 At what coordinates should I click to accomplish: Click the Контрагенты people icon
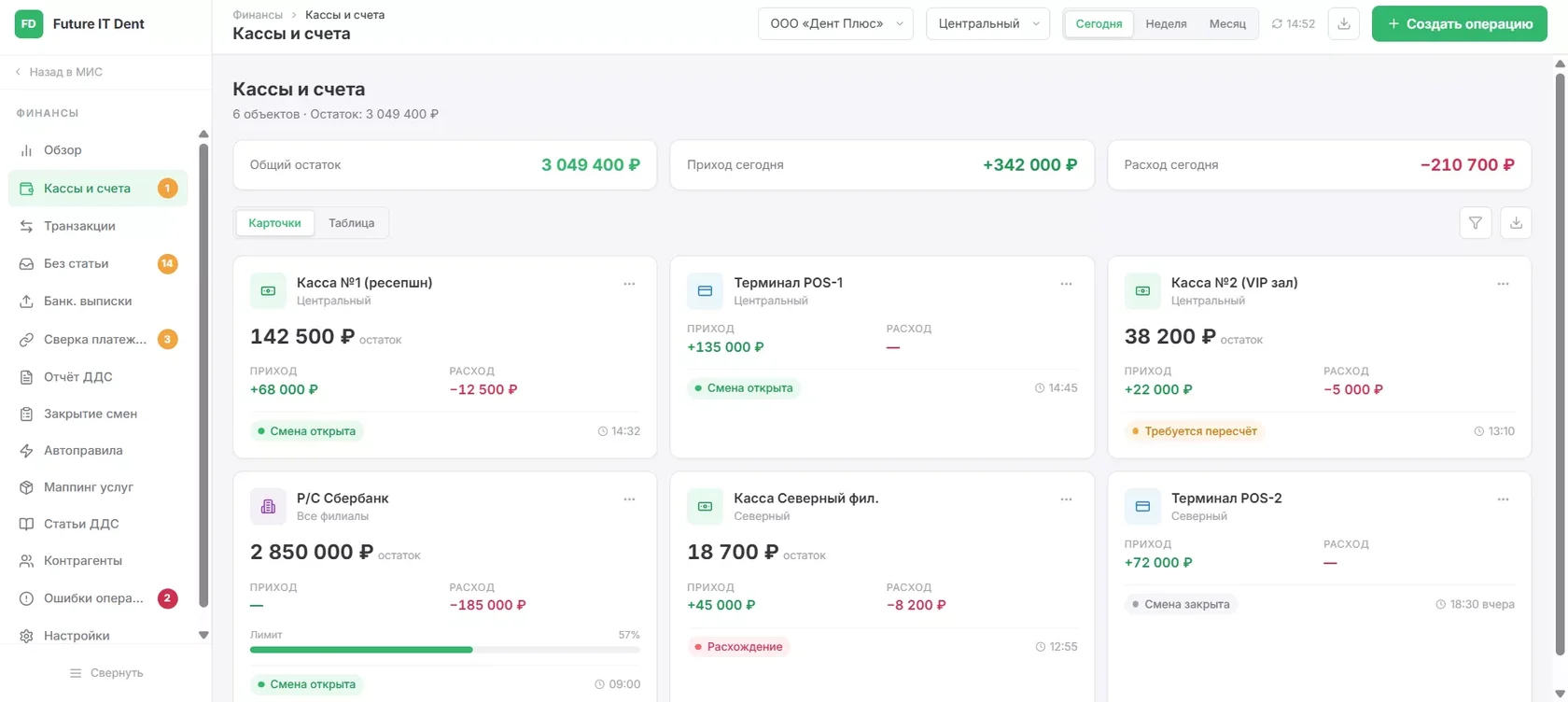(27, 561)
